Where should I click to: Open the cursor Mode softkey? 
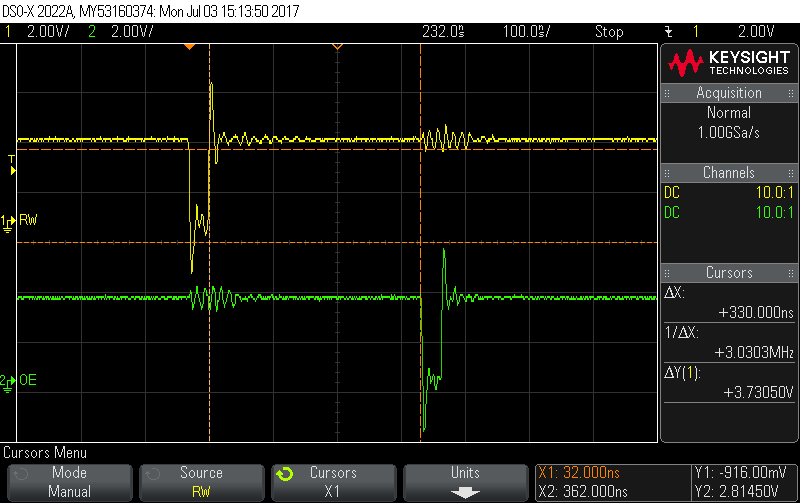69,482
